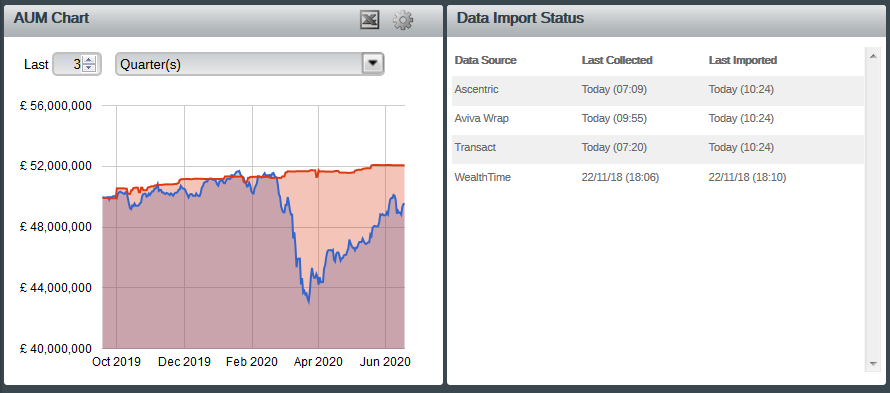This screenshot has width=890, height=393.
Task: Select the WealthTime data source row
Action: click(658, 178)
